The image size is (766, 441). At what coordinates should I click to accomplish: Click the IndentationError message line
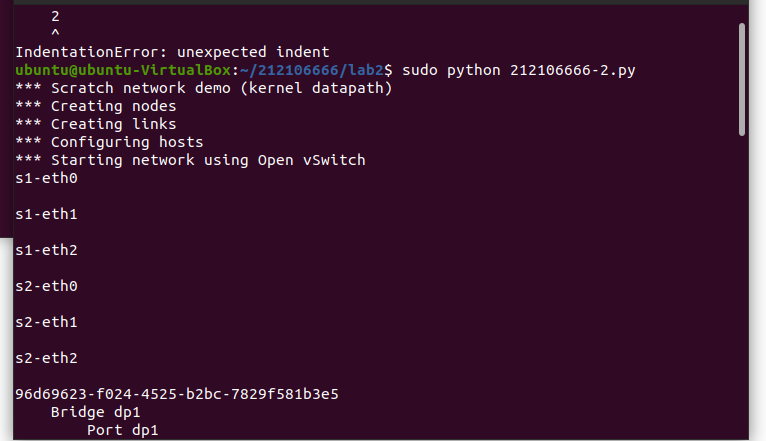pos(172,52)
